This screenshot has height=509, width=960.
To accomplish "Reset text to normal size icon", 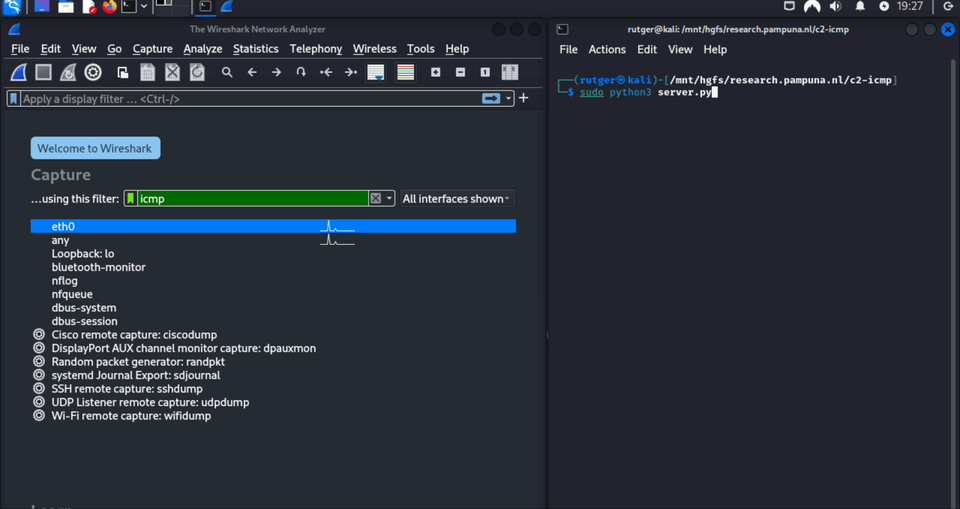I will pyautogui.click(x=485, y=72).
